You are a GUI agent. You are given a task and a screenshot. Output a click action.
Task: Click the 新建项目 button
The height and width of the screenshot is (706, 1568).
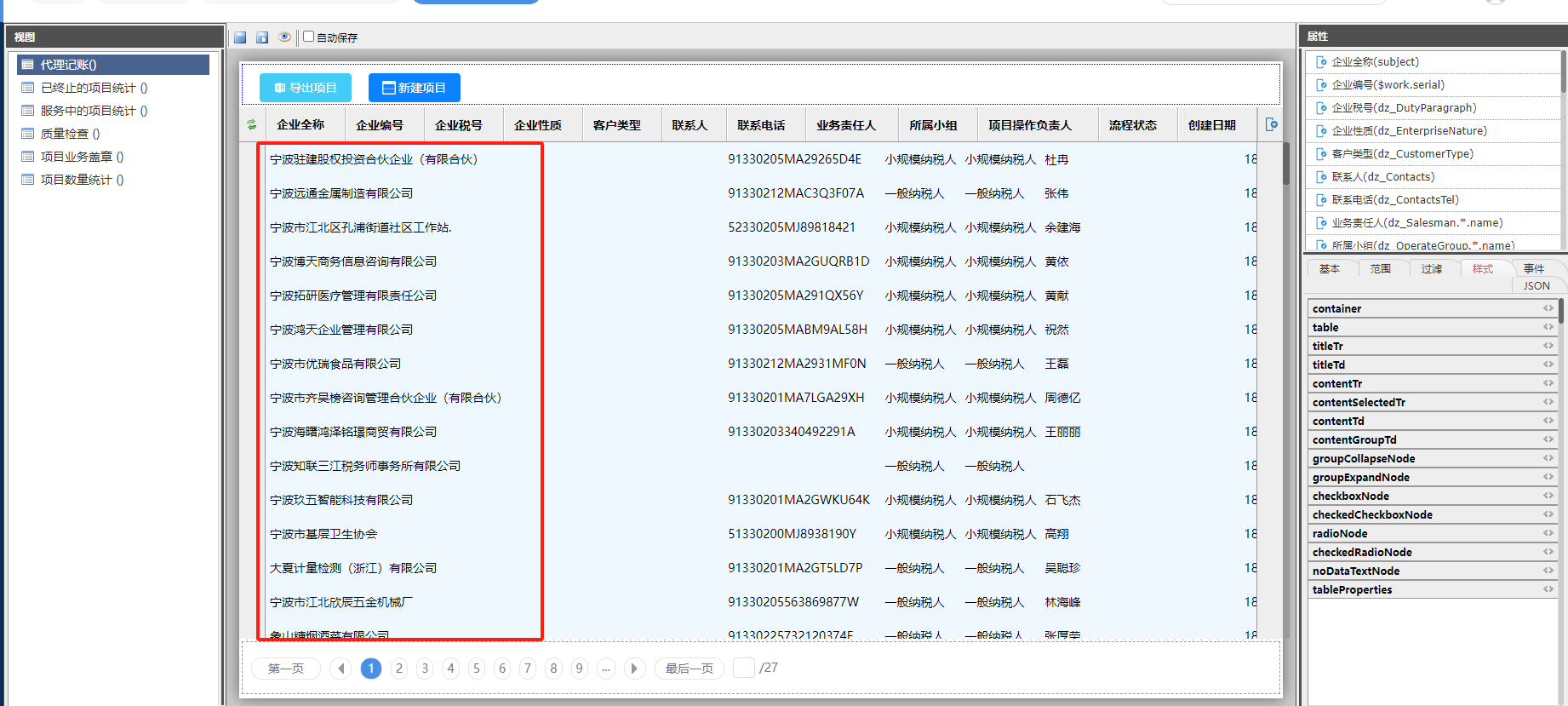415,88
